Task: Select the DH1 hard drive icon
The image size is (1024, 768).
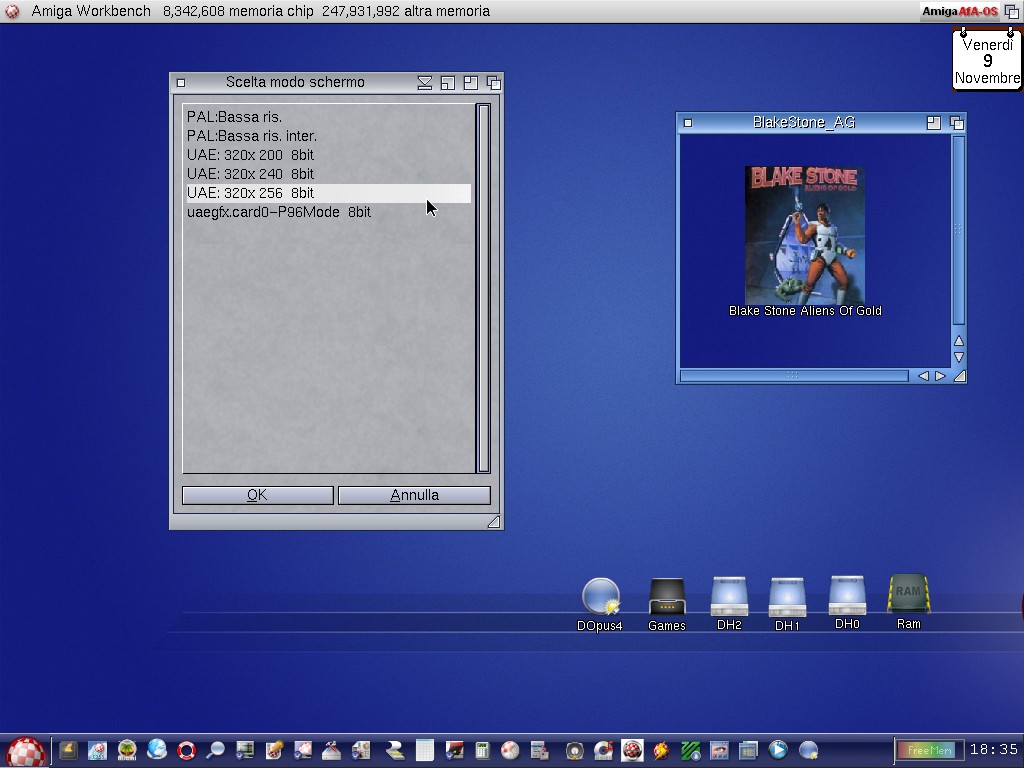Action: click(x=787, y=597)
